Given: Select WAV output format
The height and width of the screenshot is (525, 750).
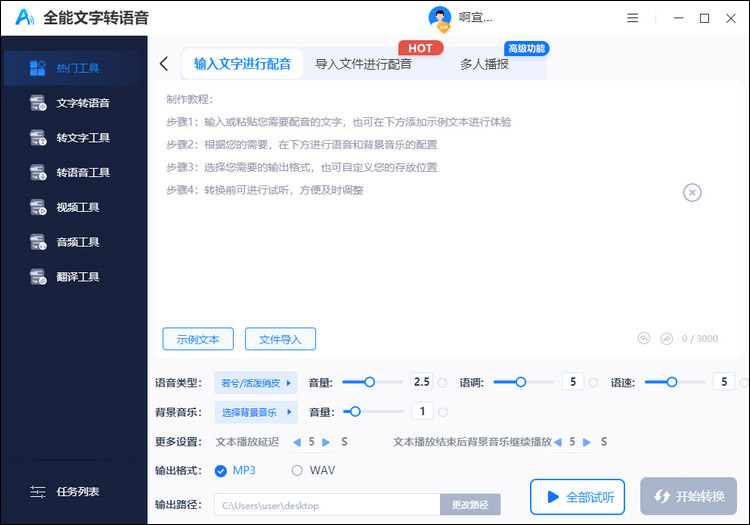Looking at the screenshot, I should coord(297,470).
